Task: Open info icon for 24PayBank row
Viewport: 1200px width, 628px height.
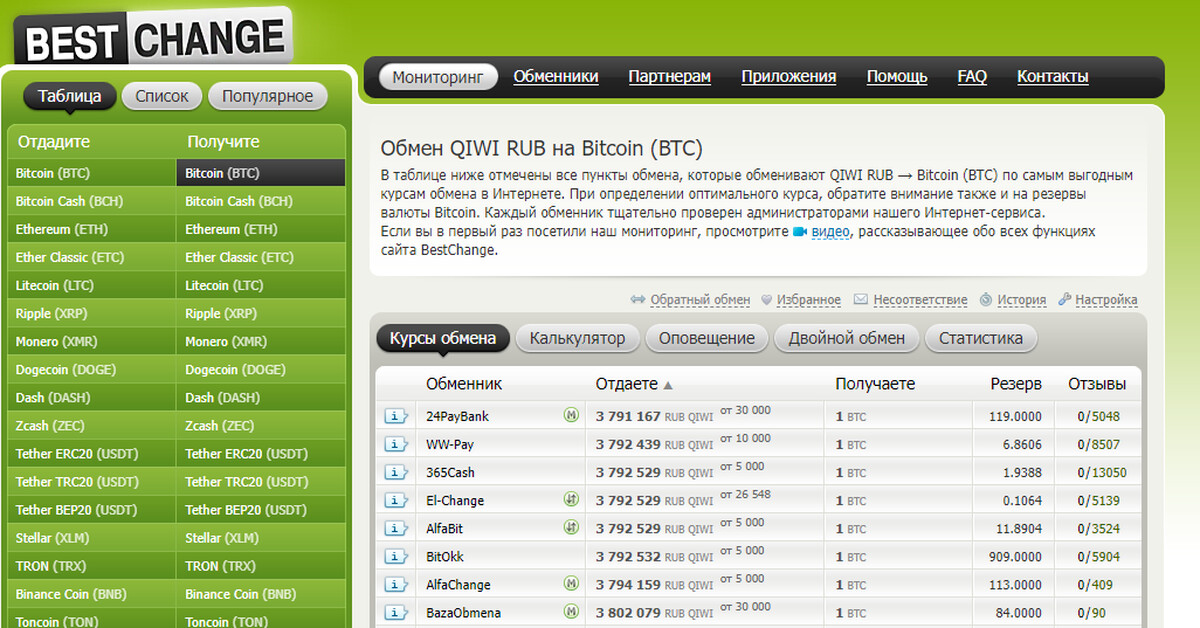Action: click(x=395, y=416)
